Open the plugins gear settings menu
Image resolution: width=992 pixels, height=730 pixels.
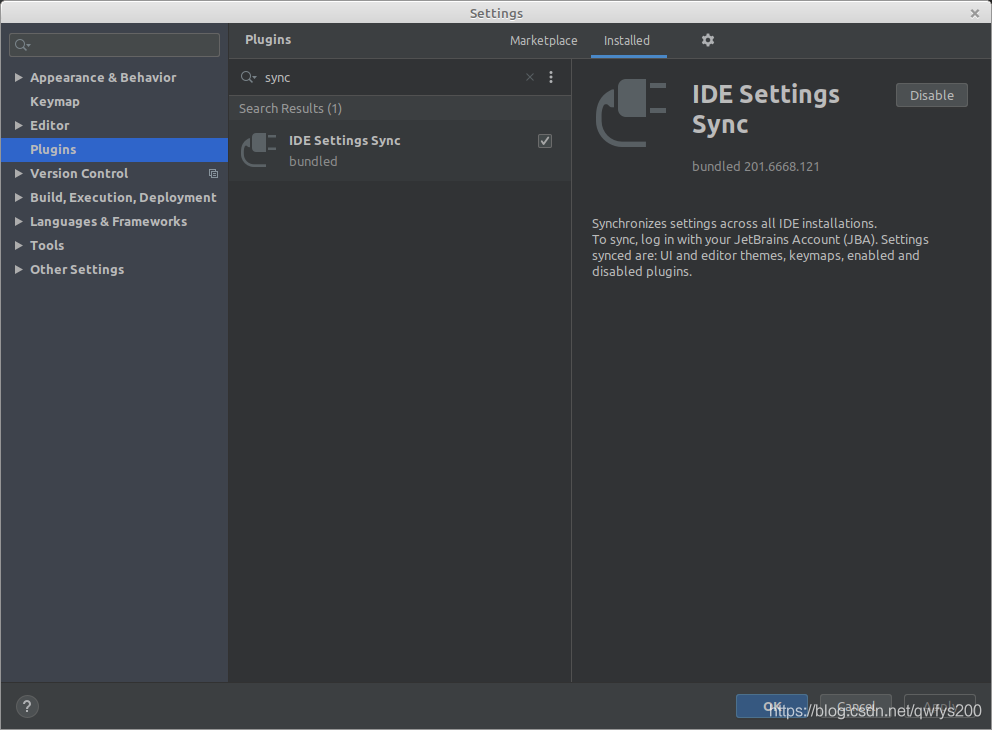707,40
